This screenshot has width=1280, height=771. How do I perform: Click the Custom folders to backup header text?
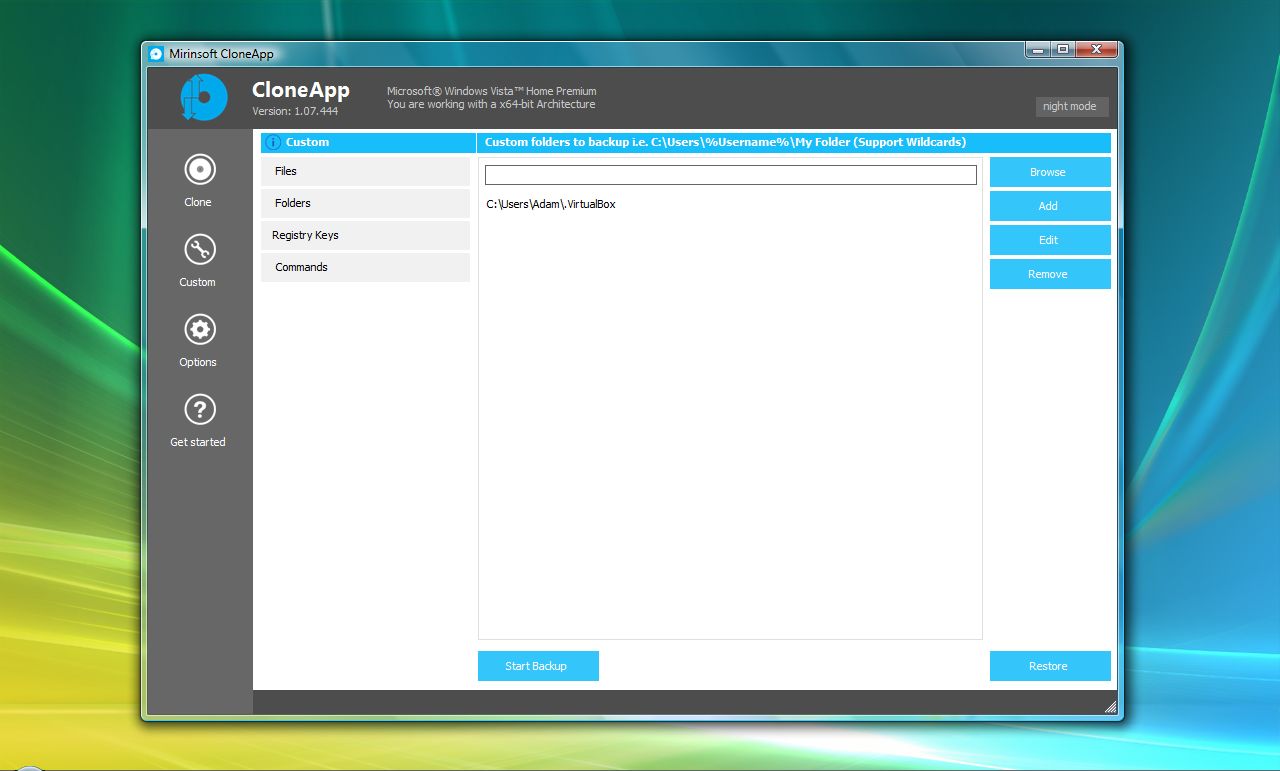click(725, 142)
